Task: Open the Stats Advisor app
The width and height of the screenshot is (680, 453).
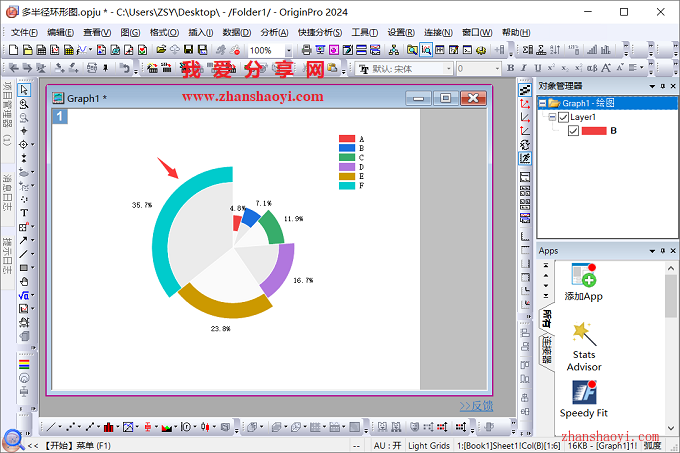Action: pos(584,347)
